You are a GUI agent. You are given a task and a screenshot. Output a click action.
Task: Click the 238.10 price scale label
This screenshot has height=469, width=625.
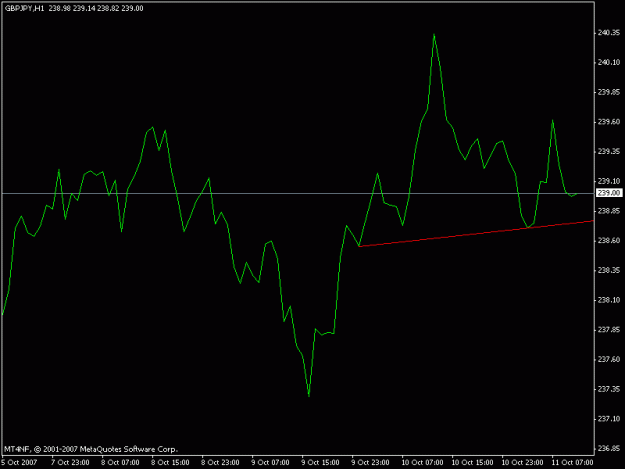point(609,300)
